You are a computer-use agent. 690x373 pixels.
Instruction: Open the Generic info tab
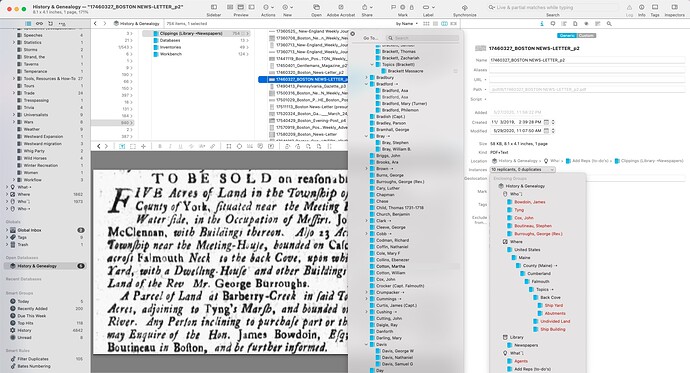(x=567, y=35)
